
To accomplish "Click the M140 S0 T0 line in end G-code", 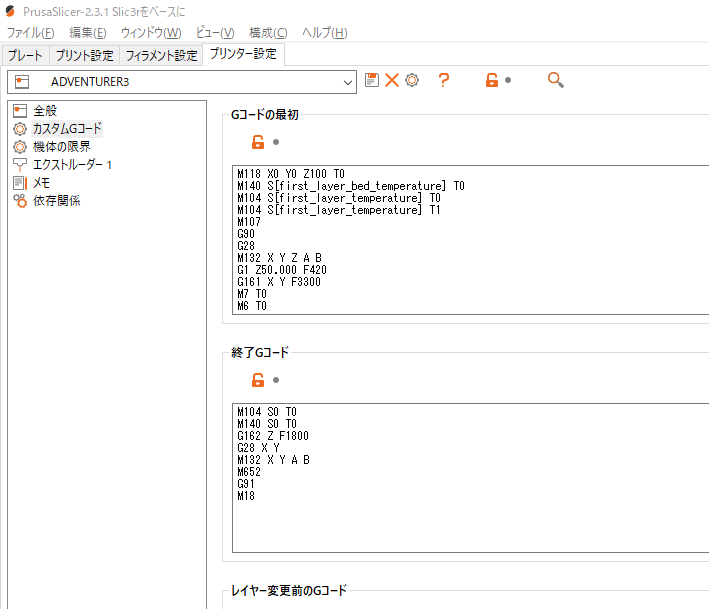I will tap(267, 424).
